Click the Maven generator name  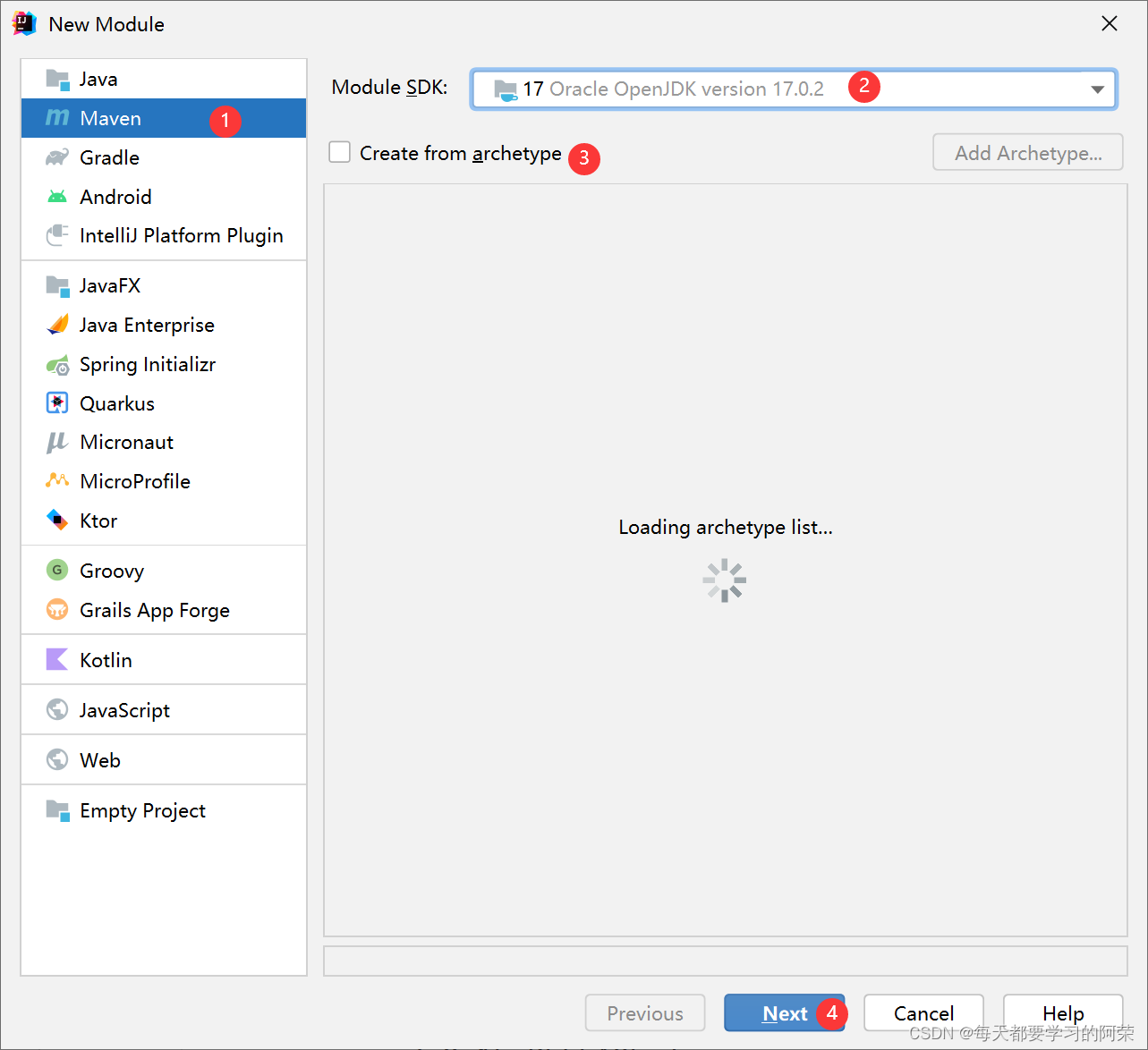pos(110,118)
